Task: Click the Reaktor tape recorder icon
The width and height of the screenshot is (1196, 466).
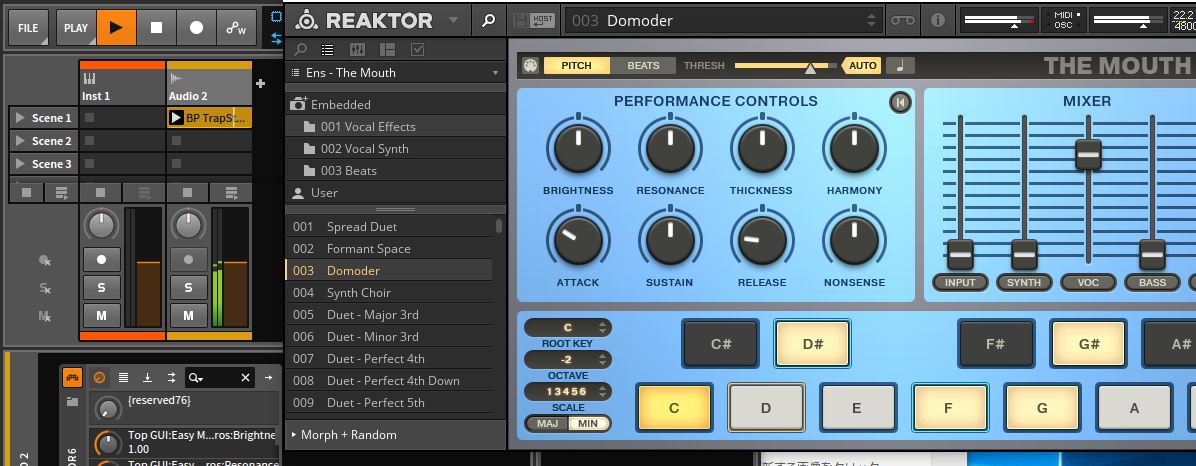Action: [x=902, y=21]
